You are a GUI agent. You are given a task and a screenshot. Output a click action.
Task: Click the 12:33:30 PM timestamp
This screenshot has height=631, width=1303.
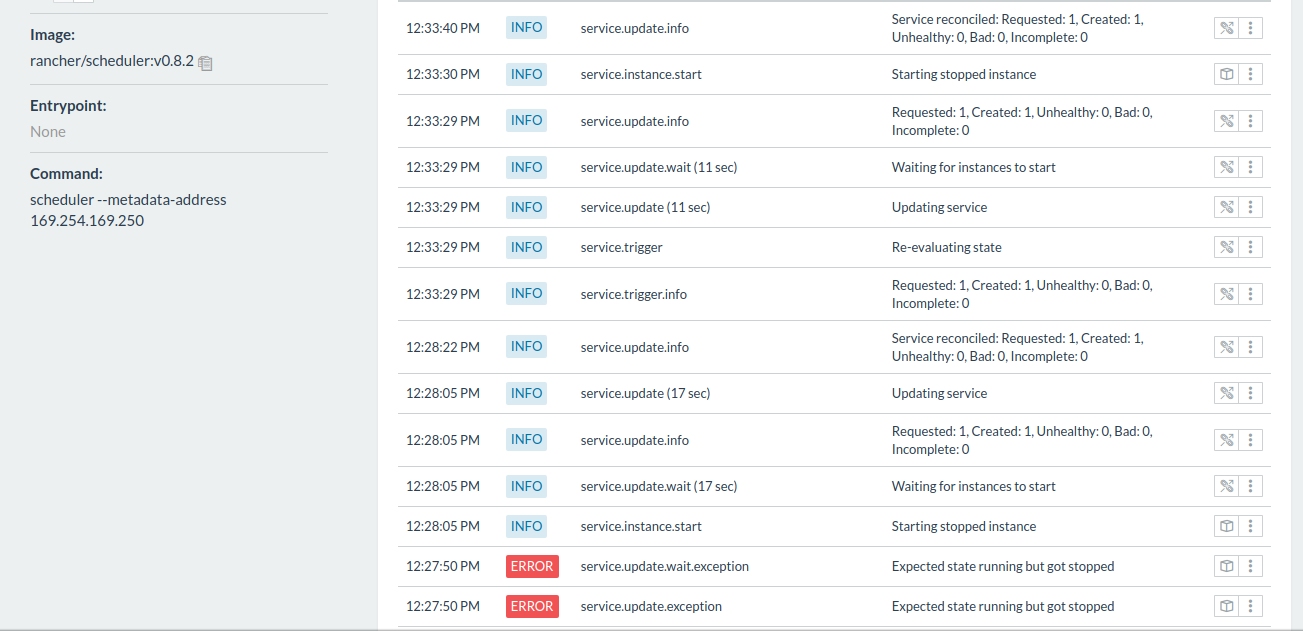443,74
